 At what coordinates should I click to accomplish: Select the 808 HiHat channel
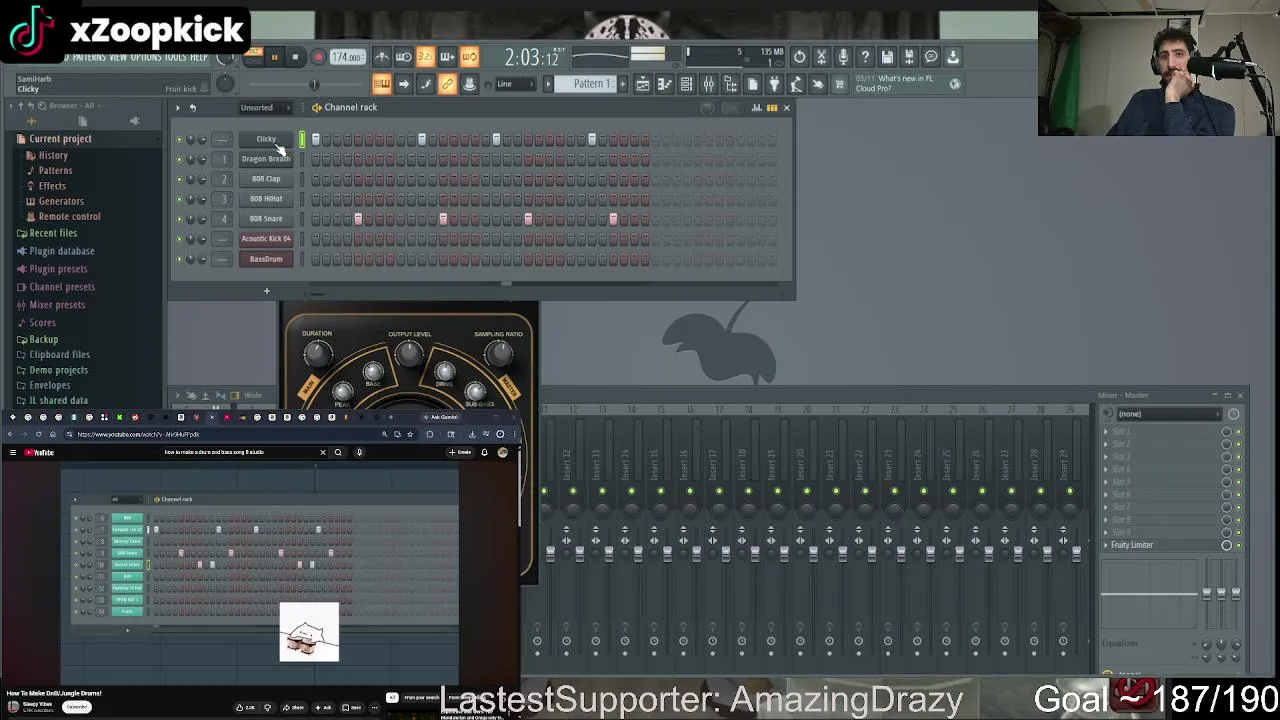pyautogui.click(x=266, y=199)
